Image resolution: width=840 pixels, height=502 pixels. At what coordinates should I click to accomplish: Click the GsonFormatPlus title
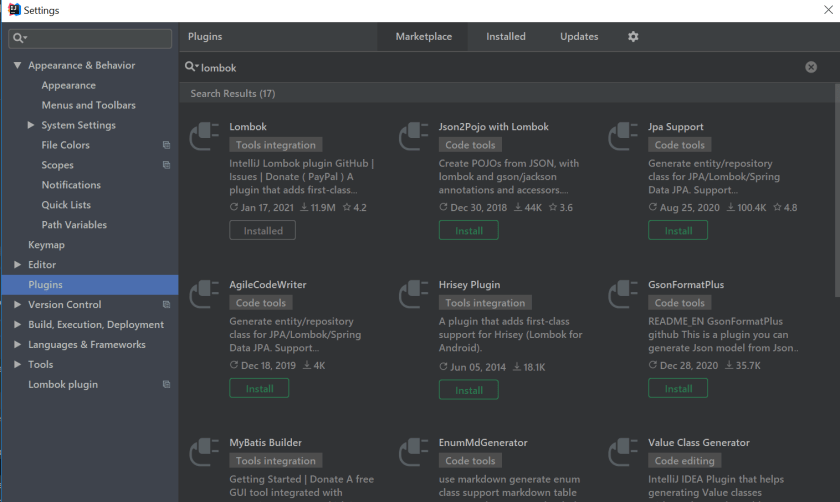coord(686,284)
